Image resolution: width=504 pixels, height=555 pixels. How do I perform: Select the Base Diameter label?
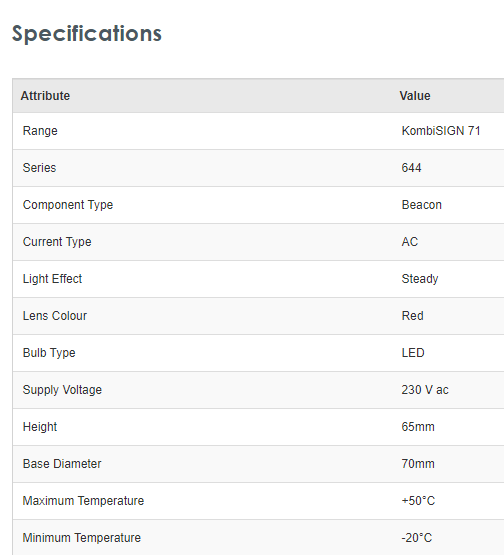click(x=62, y=464)
